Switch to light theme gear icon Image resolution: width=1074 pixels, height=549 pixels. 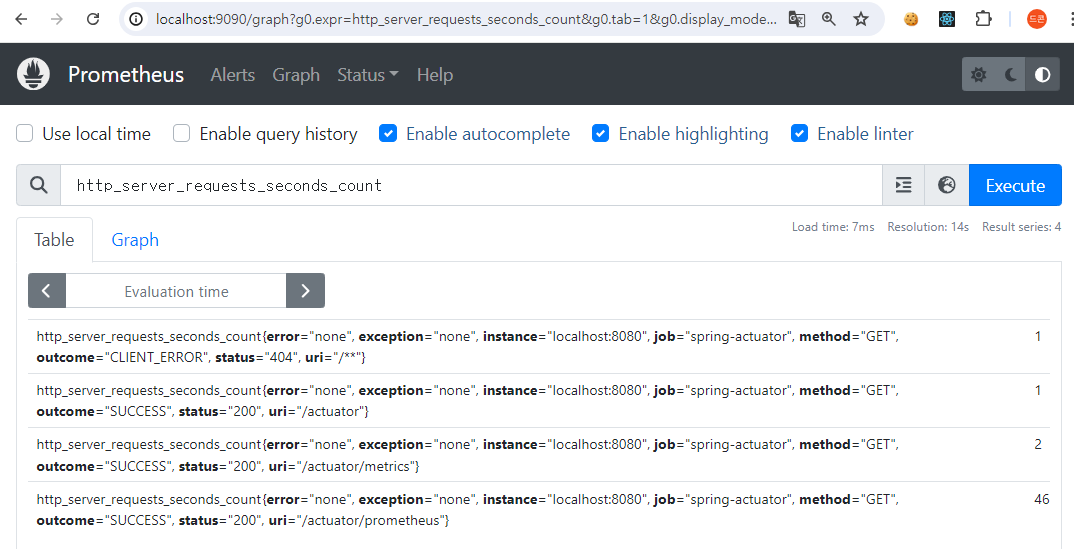coord(978,75)
